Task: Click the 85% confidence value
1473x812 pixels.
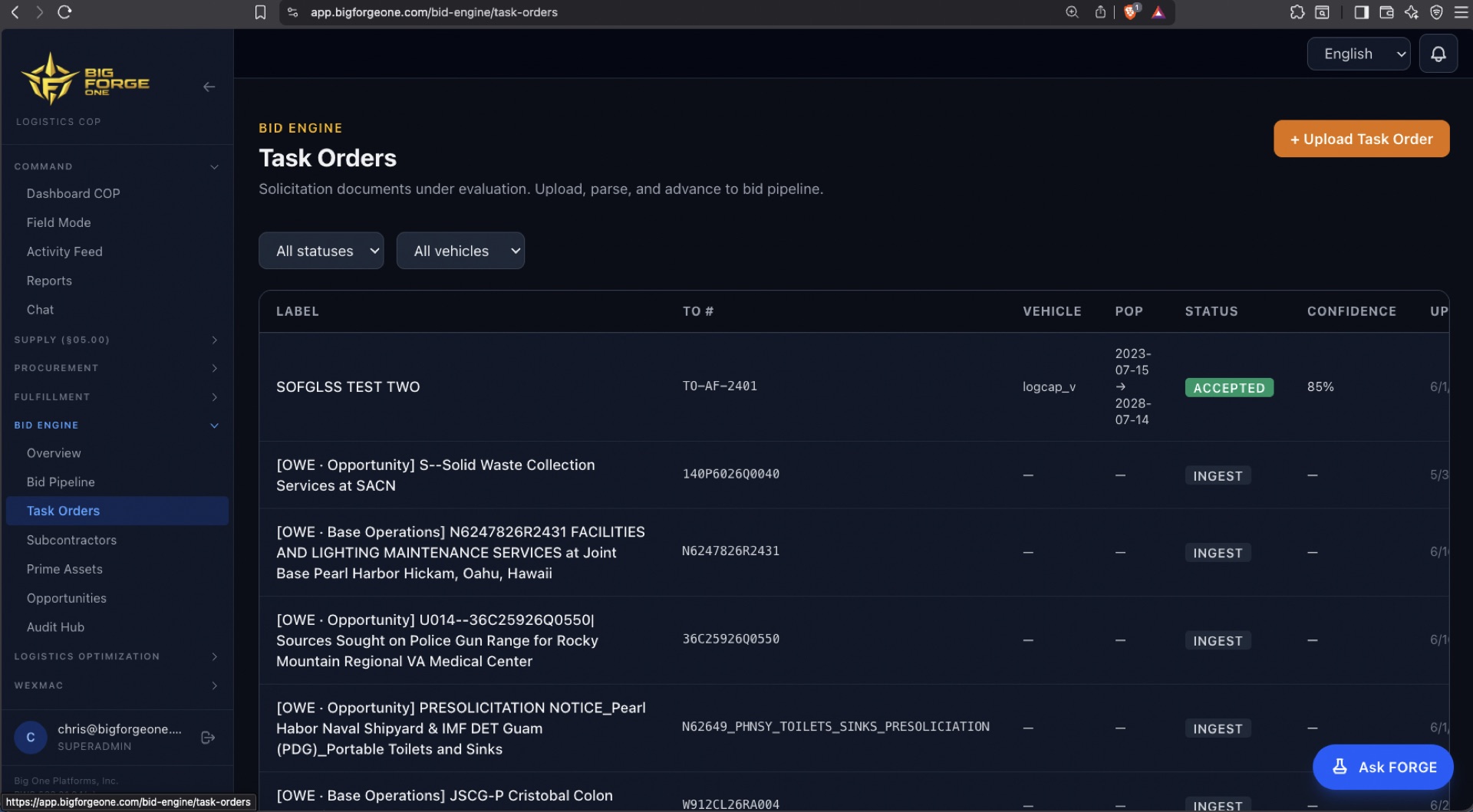Action: click(x=1320, y=386)
